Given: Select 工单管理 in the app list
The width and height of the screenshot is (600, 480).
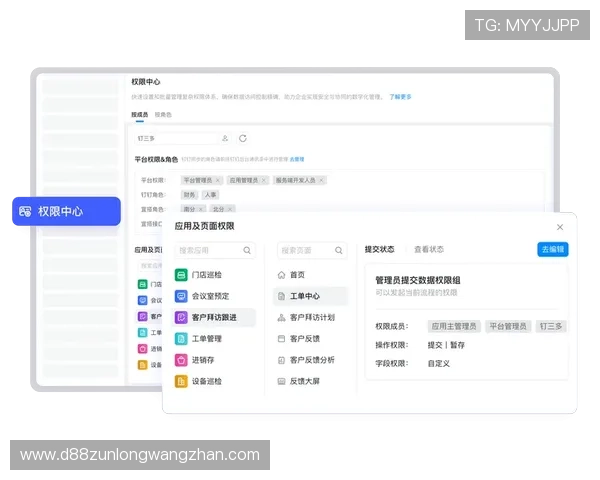Looking at the screenshot, I should coord(214,338).
